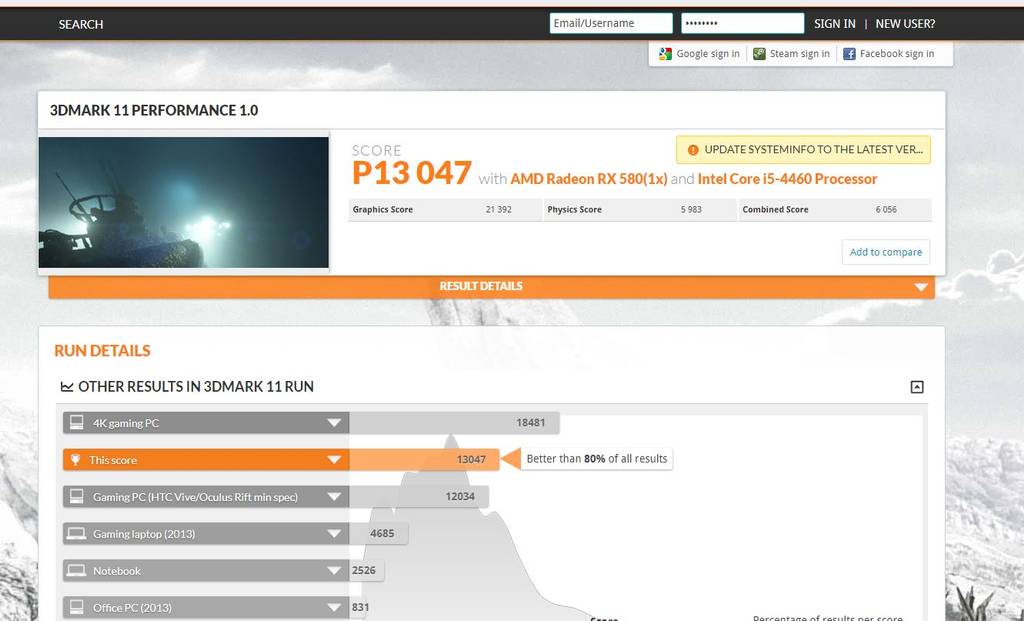This screenshot has height=621, width=1024.
Task: Expand the Gaming PC (HTC Vive/Oculus Rift) arrow
Action: pyautogui.click(x=334, y=497)
